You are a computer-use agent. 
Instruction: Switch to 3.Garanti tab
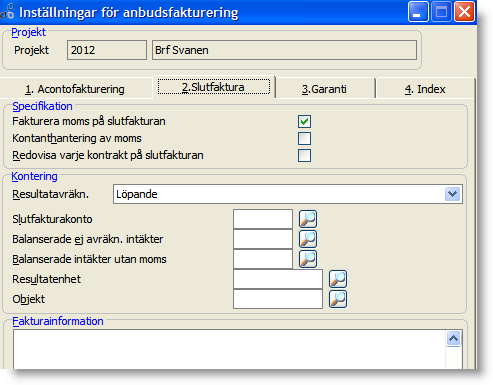coord(324,89)
